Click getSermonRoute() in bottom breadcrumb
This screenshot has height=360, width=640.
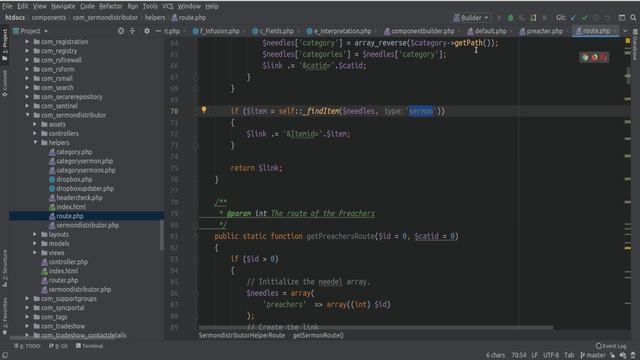click(x=318, y=336)
